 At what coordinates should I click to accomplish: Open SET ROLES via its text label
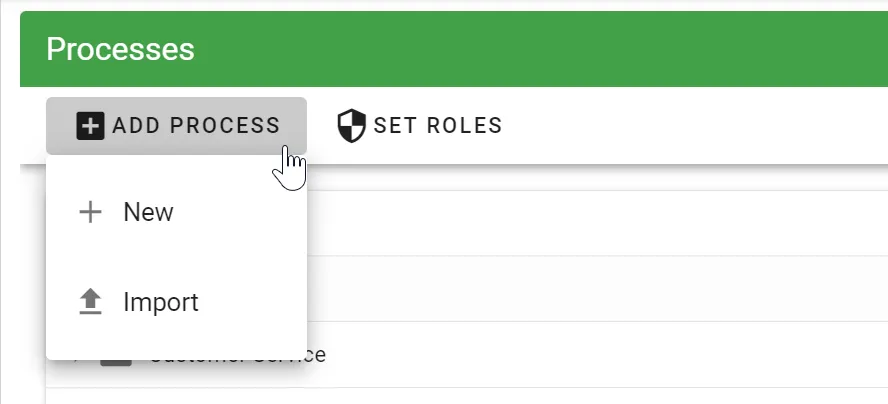(437, 126)
